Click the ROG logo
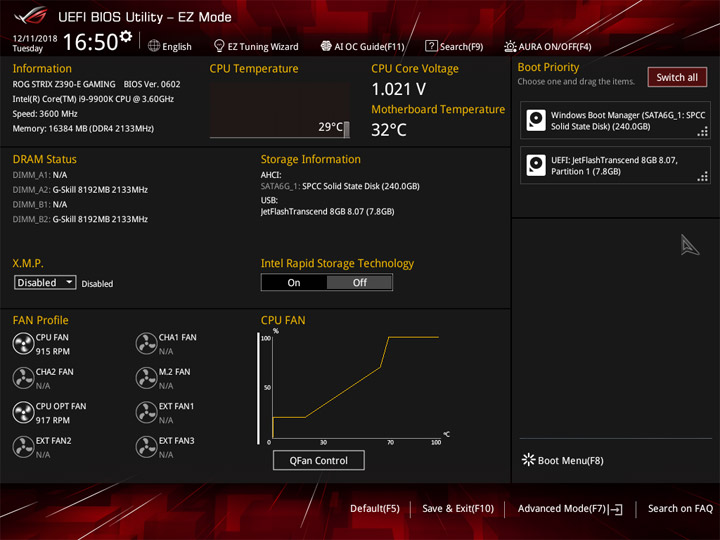720x540 pixels. (31, 16)
